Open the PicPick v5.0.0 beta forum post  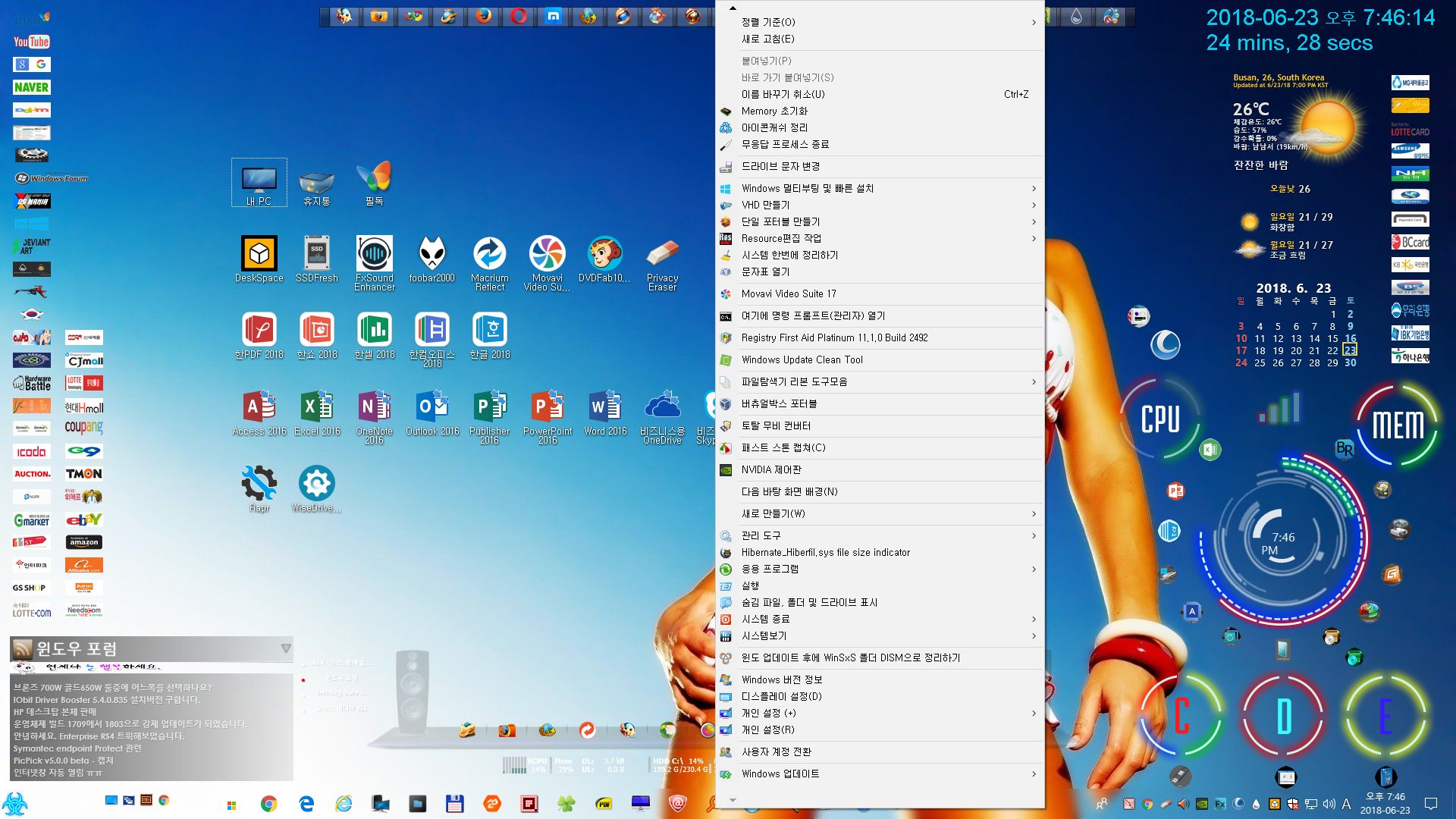pyautogui.click(x=63, y=761)
